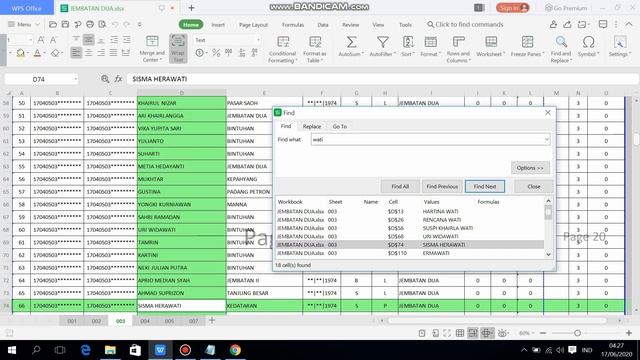Click Find and Replace magnifier icon
640x360 pixels.
561,42
